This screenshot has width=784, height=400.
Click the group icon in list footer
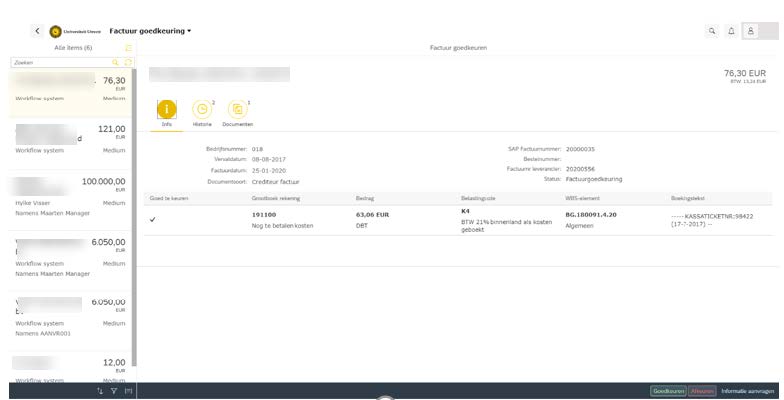(128, 391)
